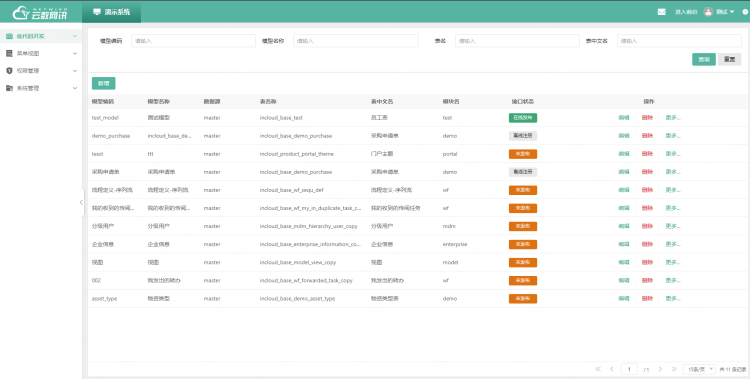This screenshot has width=750, height=379.
Task: Focus the first search input field
Action: coord(193,41)
